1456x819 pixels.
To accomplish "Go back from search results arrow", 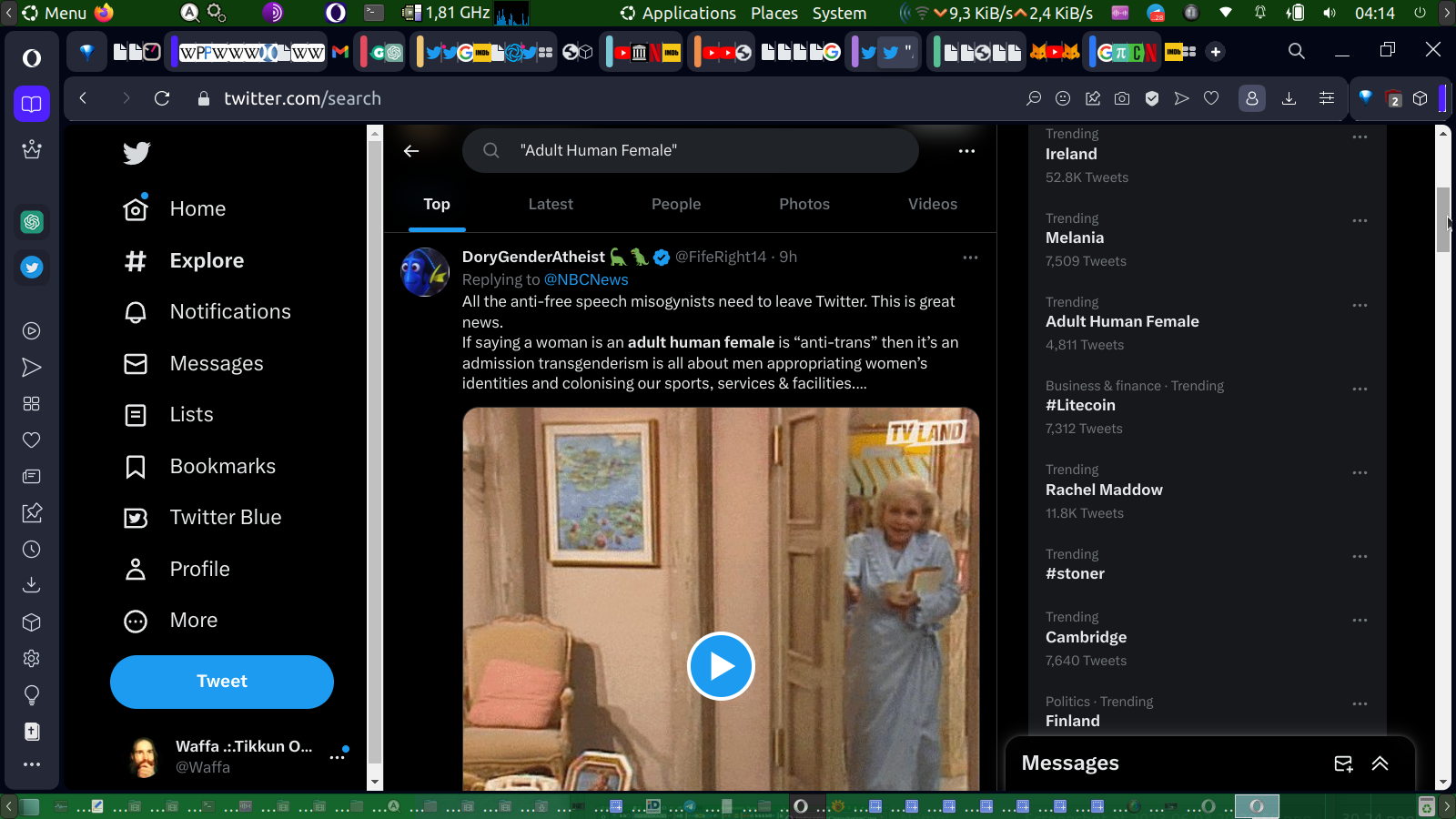I will [411, 151].
